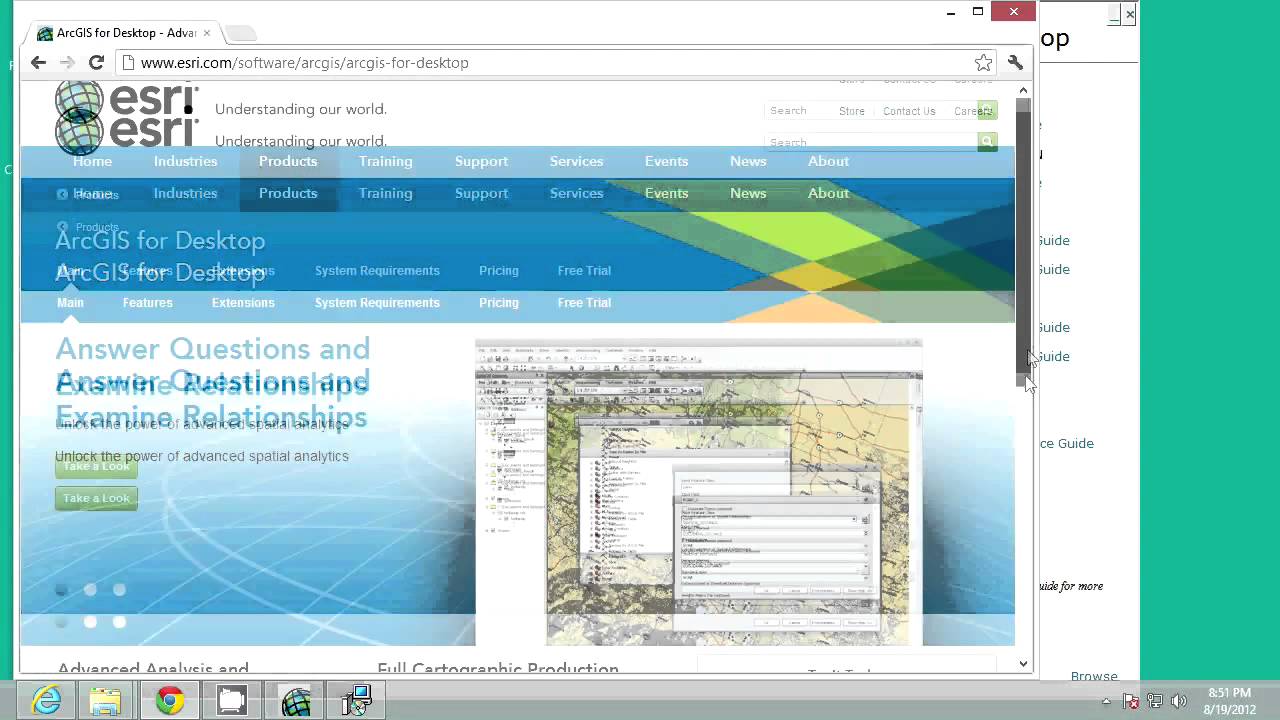1280x720 pixels.
Task: Click the page icon beside the URL
Action: pos(127,63)
